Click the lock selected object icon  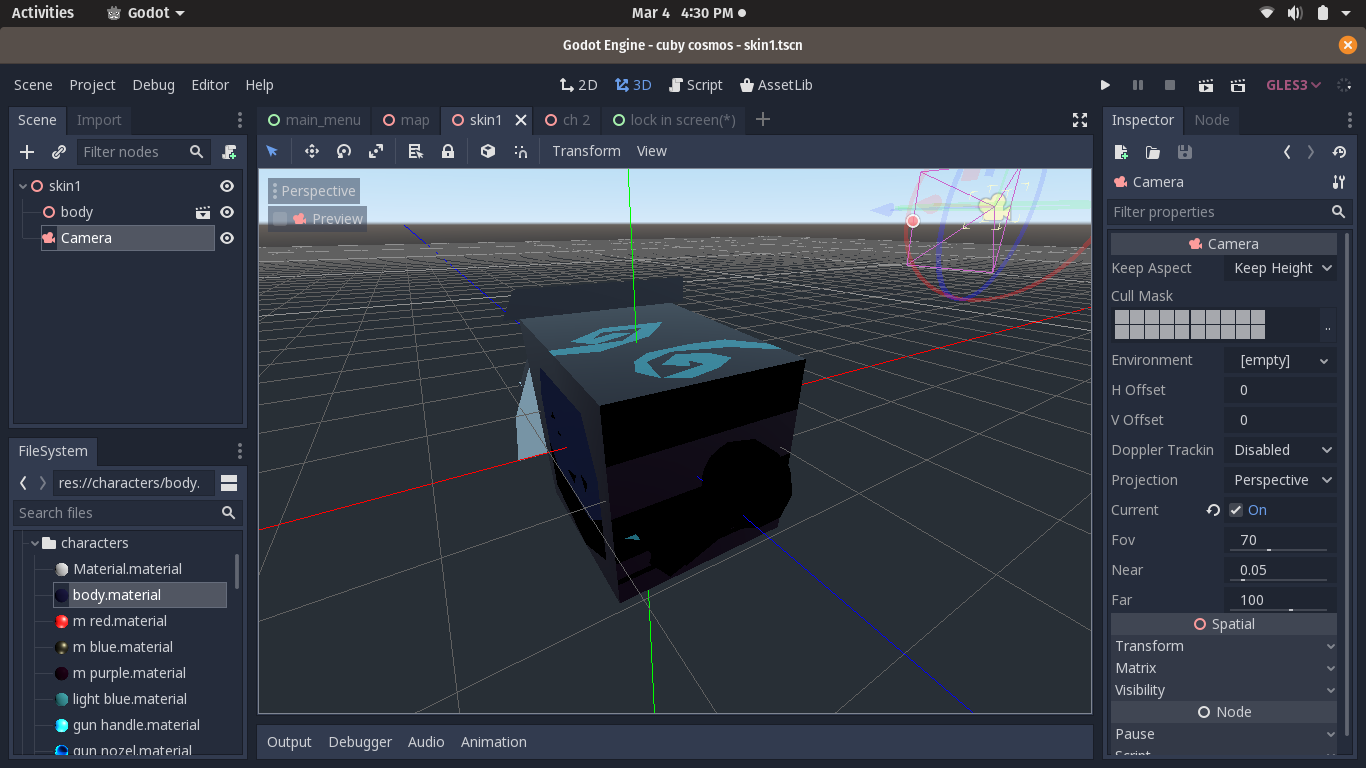(x=448, y=151)
